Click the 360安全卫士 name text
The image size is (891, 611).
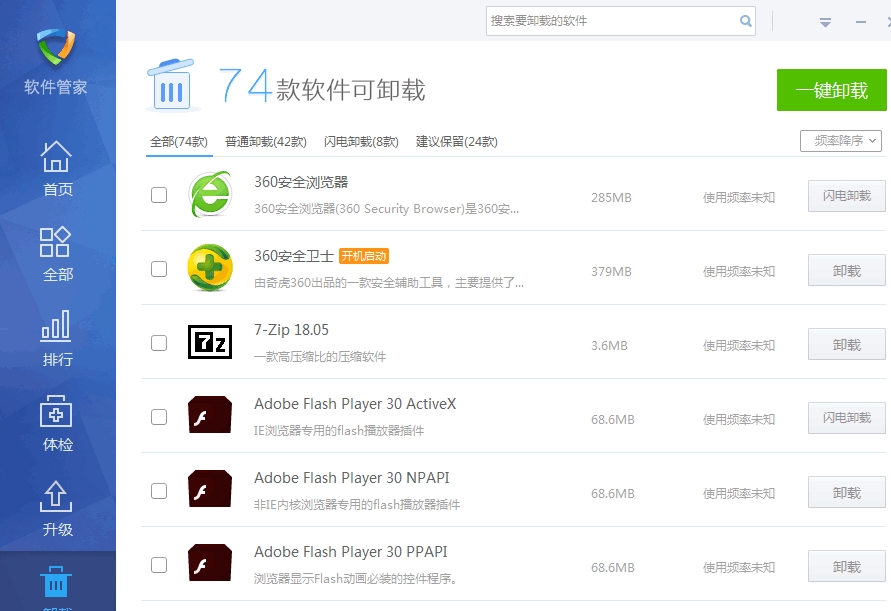(294, 256)
